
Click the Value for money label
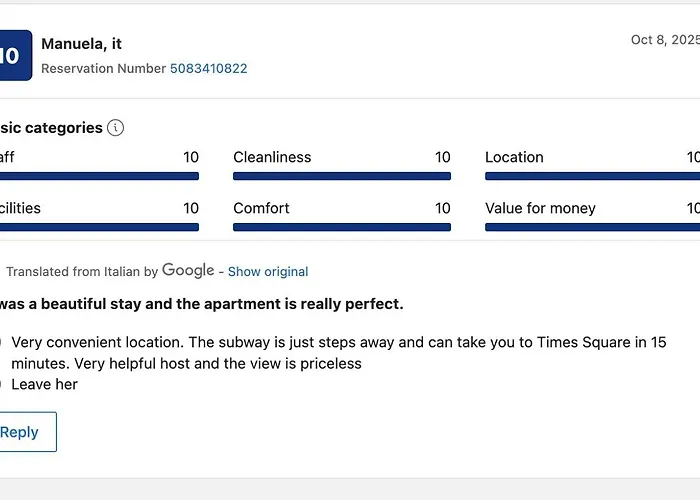point(540,208)
